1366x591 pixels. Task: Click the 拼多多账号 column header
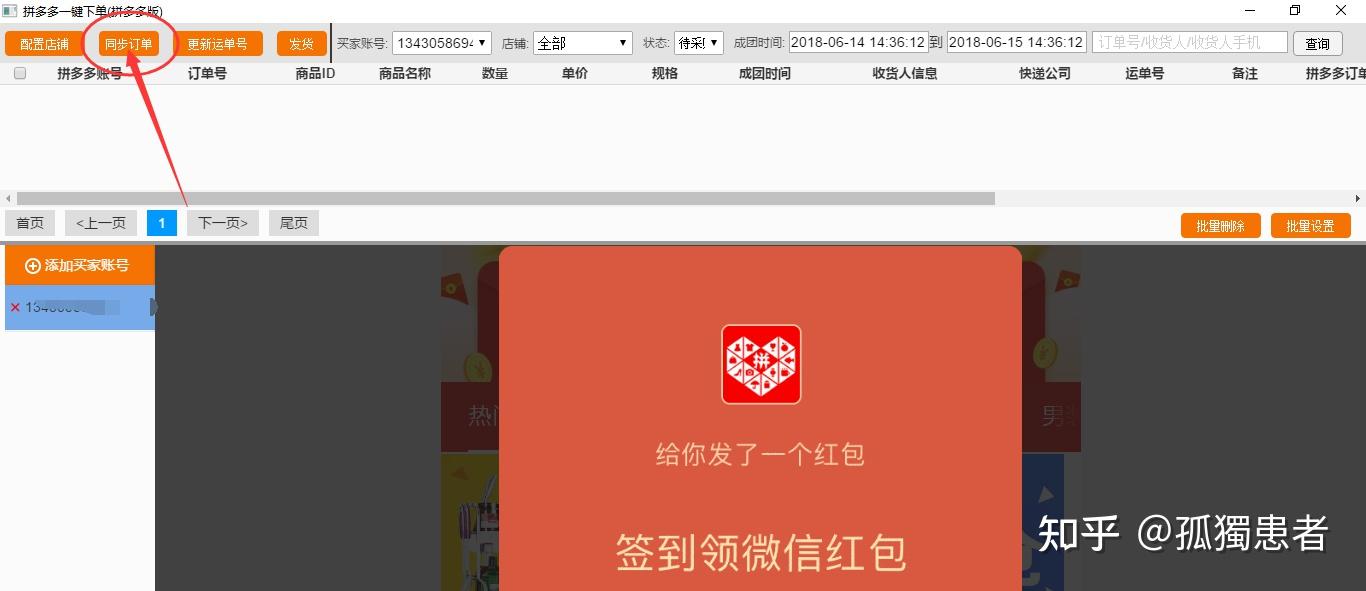click(x=90, y=73)
